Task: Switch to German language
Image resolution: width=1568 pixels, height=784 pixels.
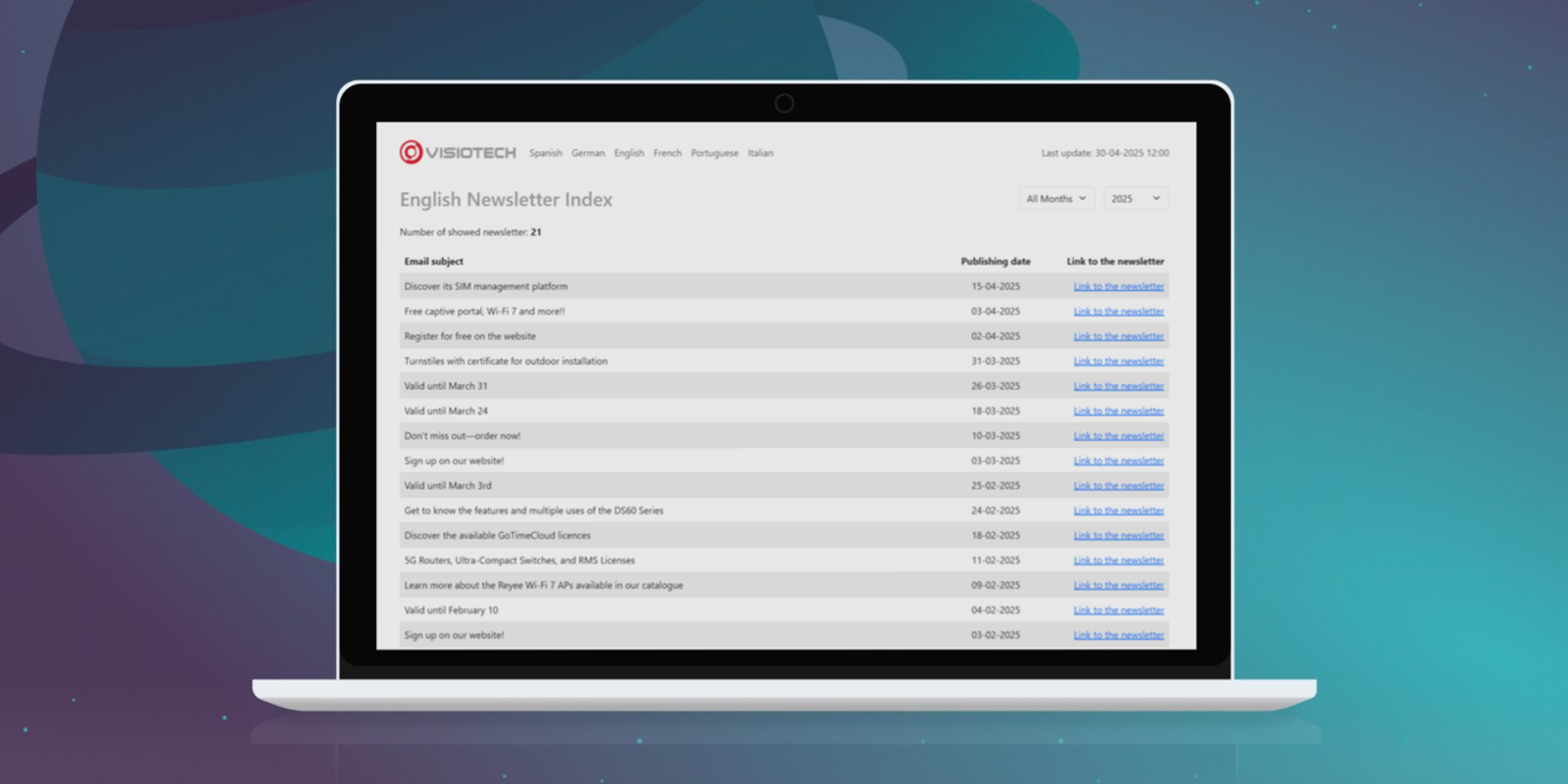Action: click(588, 153)
